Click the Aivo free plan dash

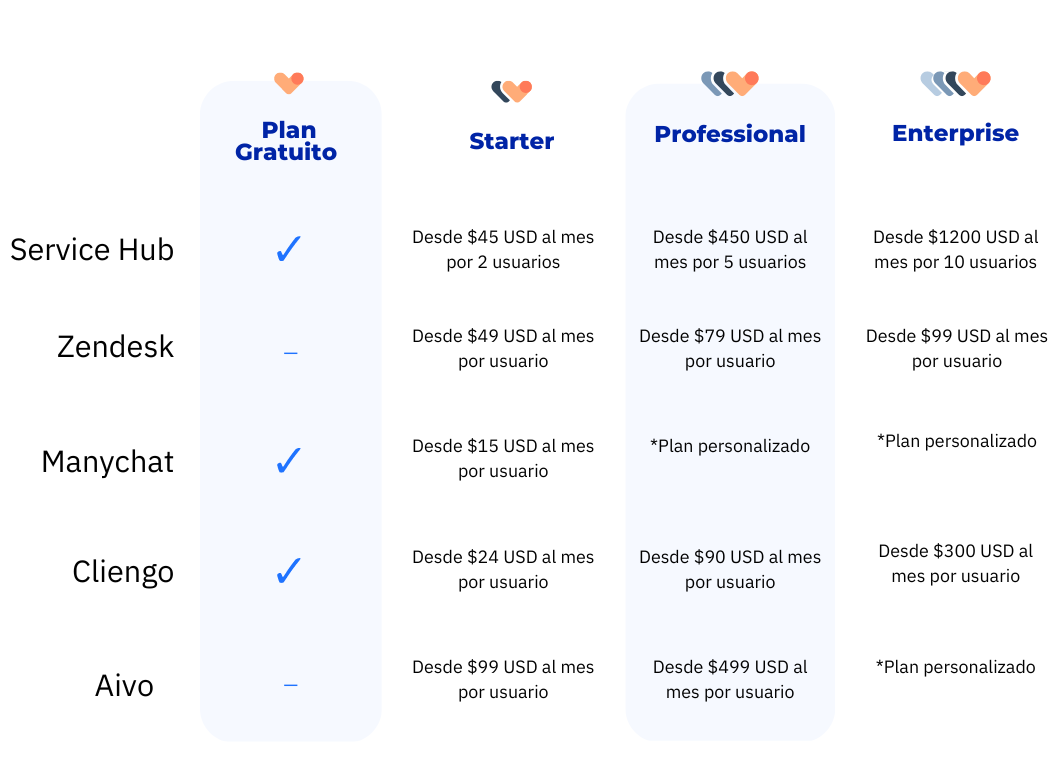coord(290,685)
